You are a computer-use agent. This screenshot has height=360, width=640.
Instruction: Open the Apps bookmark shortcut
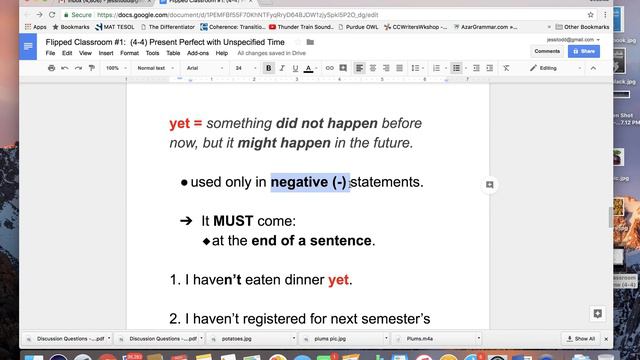pos(36,27)
